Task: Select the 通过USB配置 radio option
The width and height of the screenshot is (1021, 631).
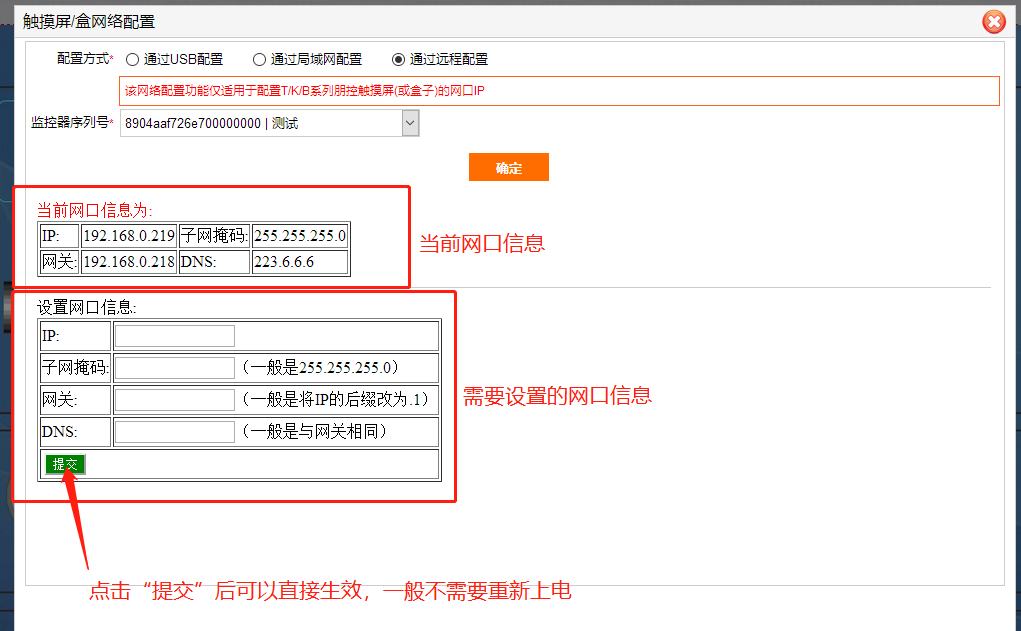Action: 133,60
